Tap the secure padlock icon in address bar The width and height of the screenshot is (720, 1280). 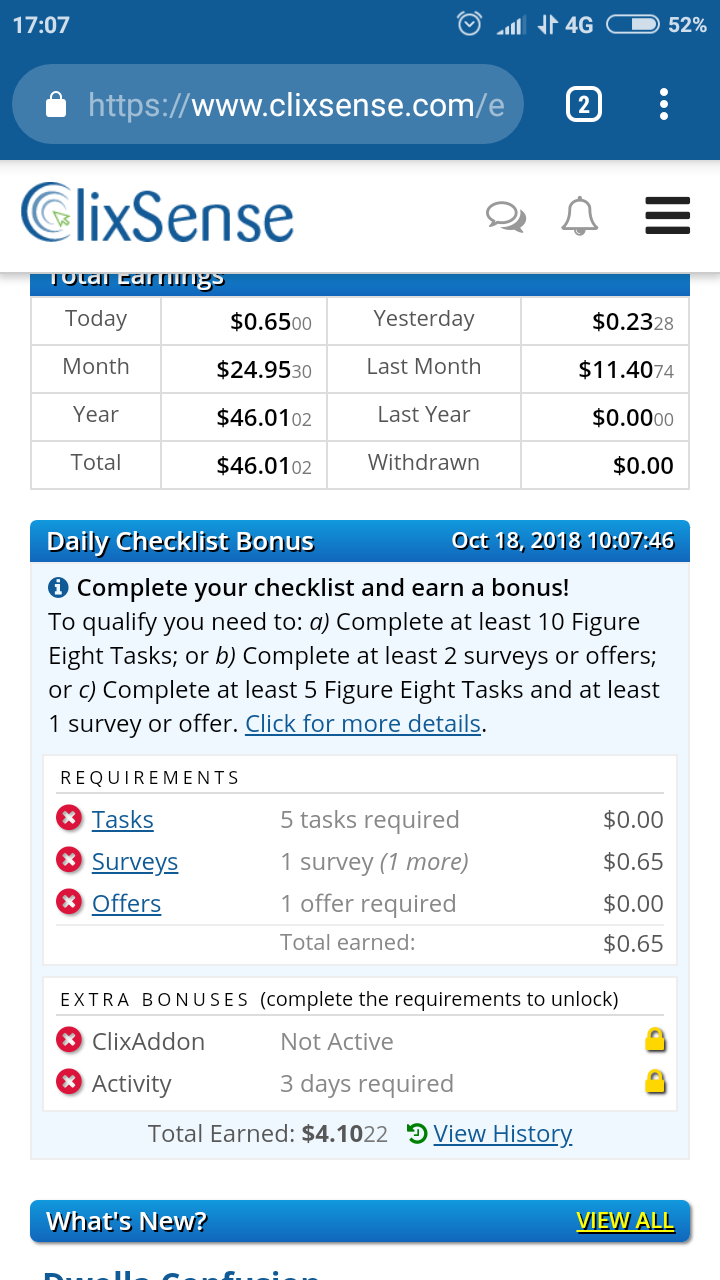click(x=57, y=104)
